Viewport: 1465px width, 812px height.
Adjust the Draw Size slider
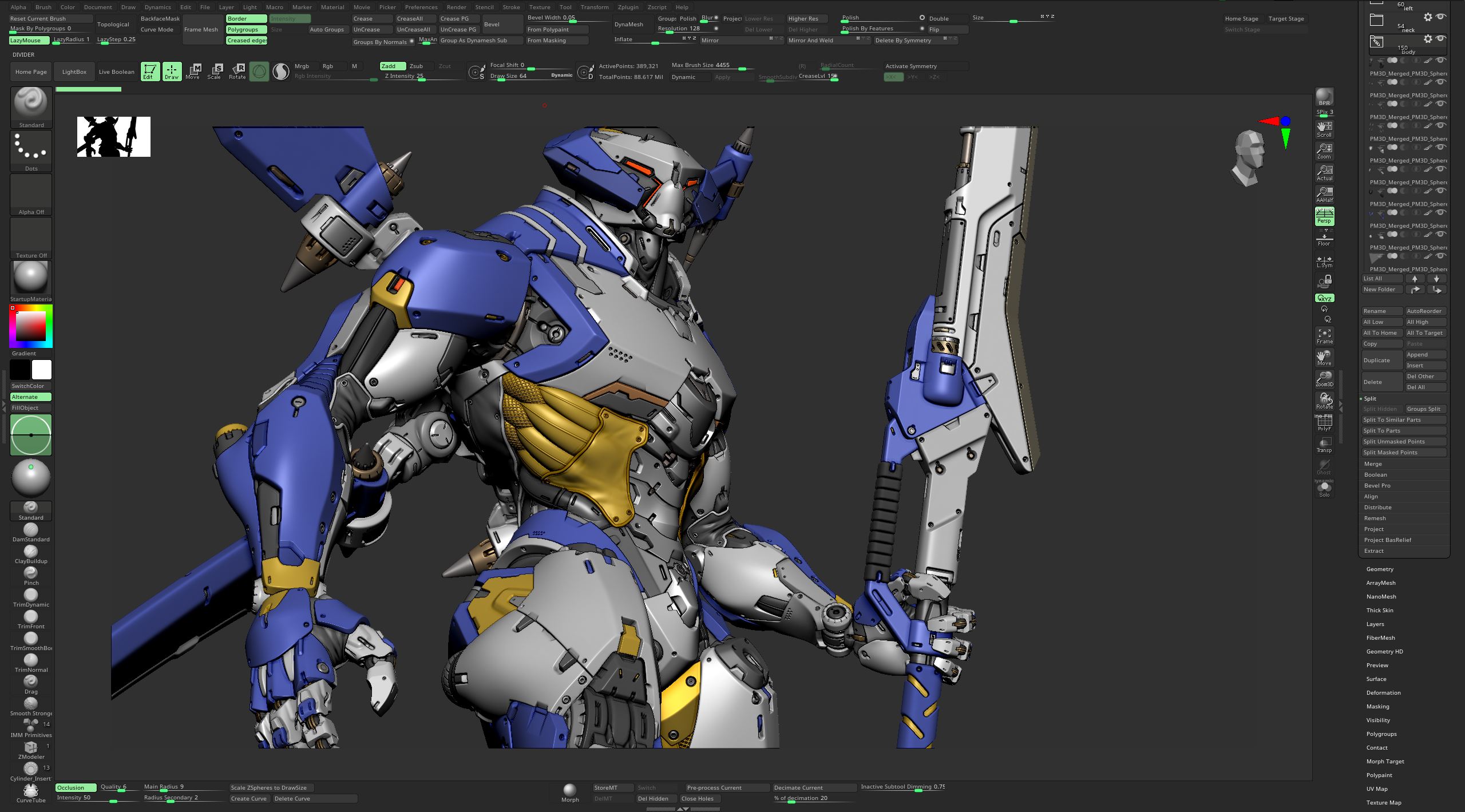pos(531,77)
